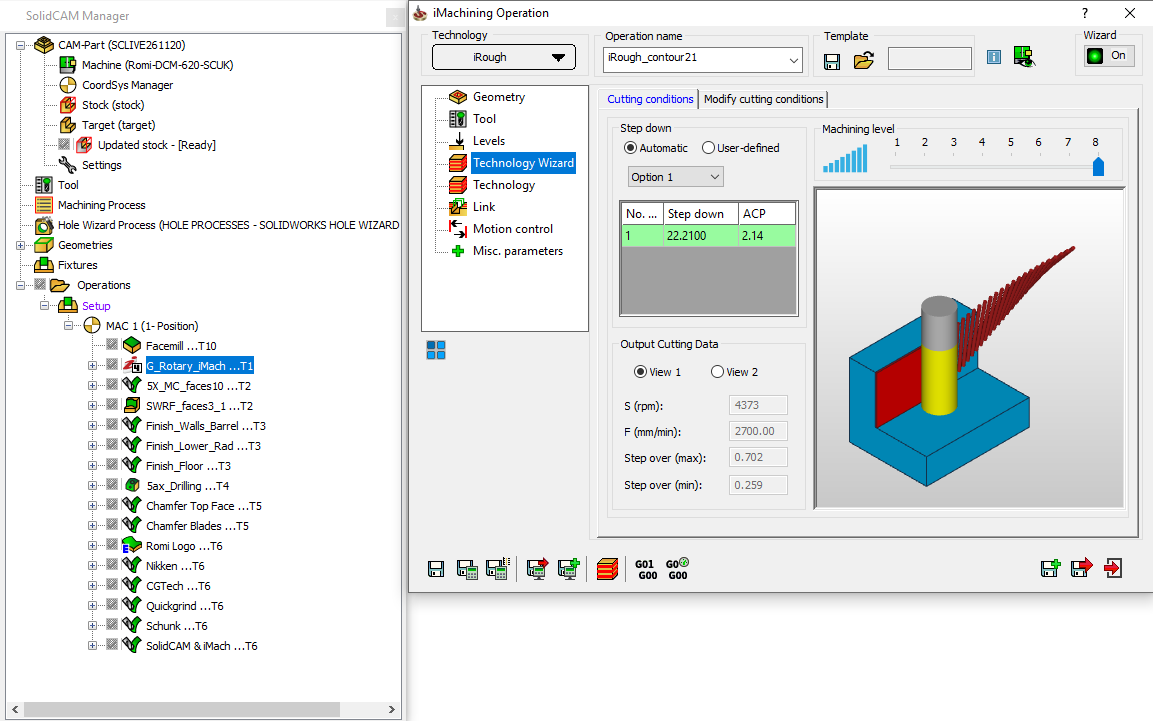Click the Load template folder icon
Image resolution: width=1153 pixels, height=721 pixels.
pyautogui.click(x=863, y=61)
